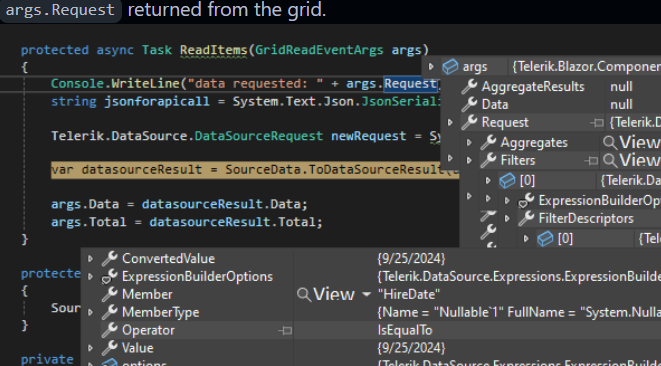The image size is (661, 366).
Task: Expand the ConvertedValue property node
Action: (x=90, y=258)
